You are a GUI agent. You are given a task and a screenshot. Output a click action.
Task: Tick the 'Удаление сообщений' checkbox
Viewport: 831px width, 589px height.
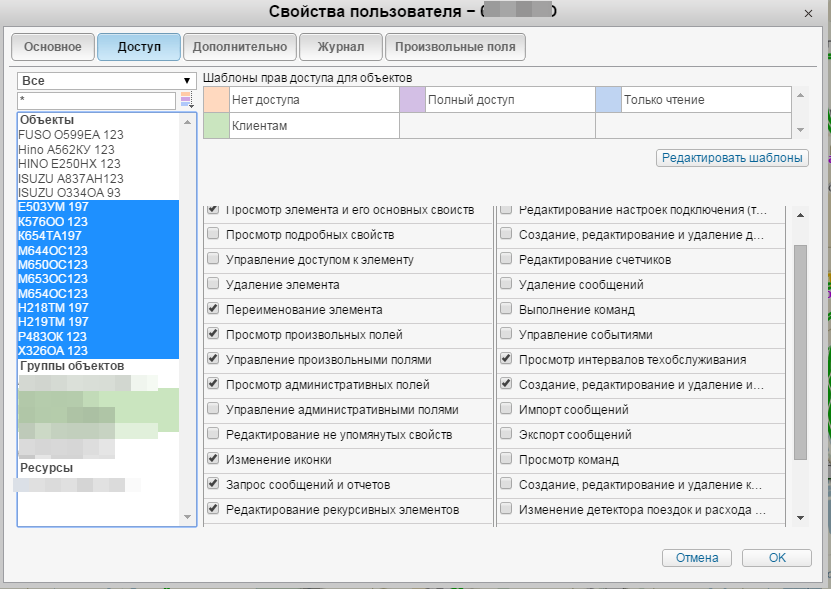(506, 285)
